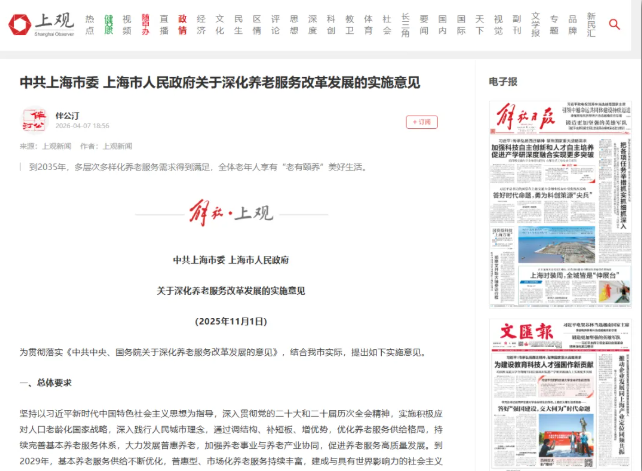Screen dimensions: 642x471
Task: Go to the 专题 section
Action: coord(554,25)
